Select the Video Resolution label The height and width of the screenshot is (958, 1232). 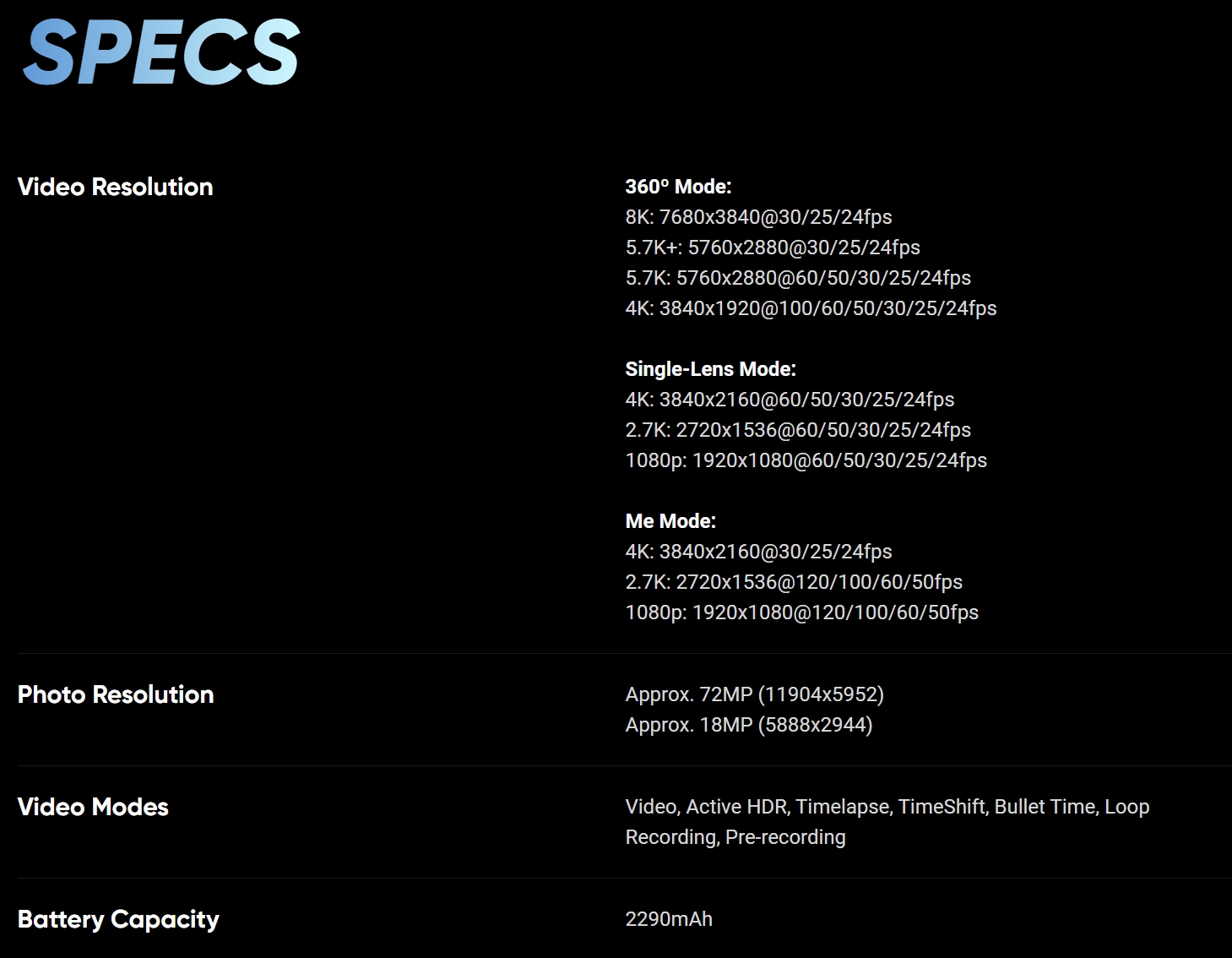click(x=116, y=187)
